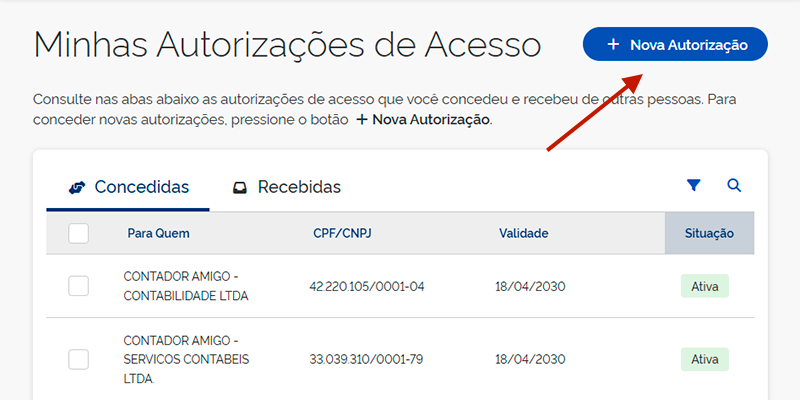Image resolution: width=800 pixels, height=400 pixels.
Task: Click the Para Quem column header
Action: 158,233
